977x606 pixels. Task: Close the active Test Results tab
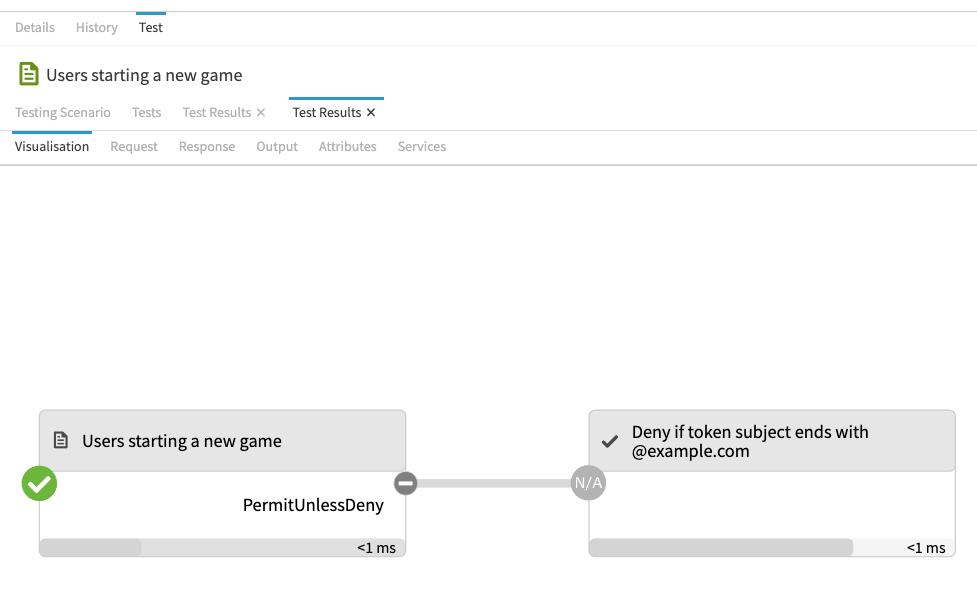(371, 113)
